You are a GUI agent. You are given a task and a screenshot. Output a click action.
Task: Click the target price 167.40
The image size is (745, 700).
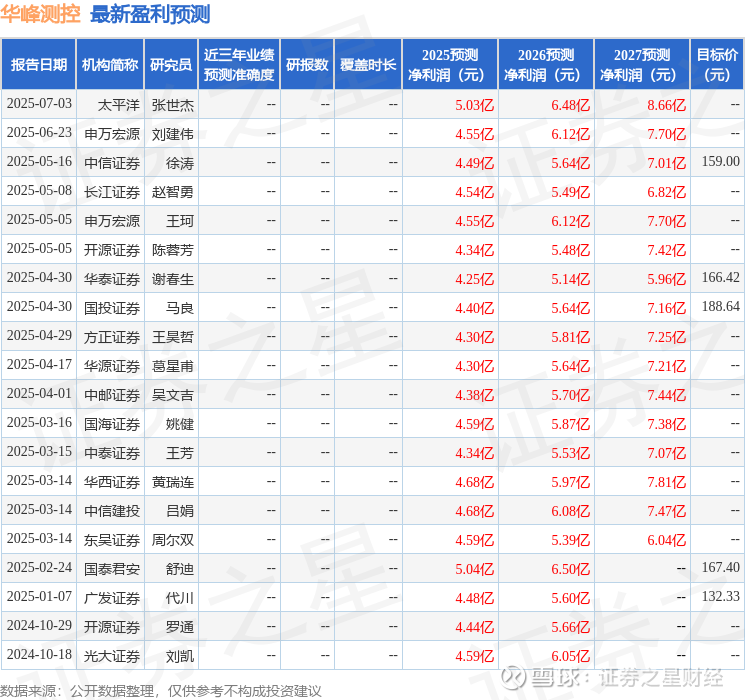[x=720, y=567]
